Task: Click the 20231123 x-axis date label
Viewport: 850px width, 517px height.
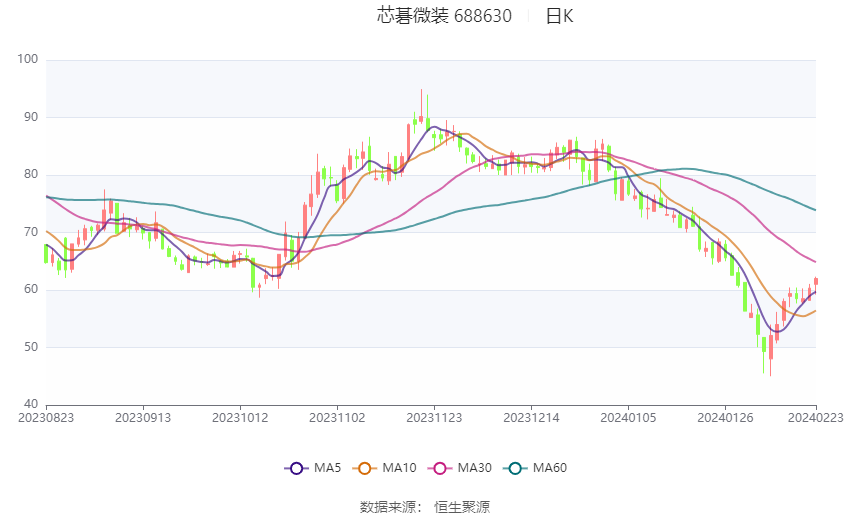Action: click(x=434, y=418)
